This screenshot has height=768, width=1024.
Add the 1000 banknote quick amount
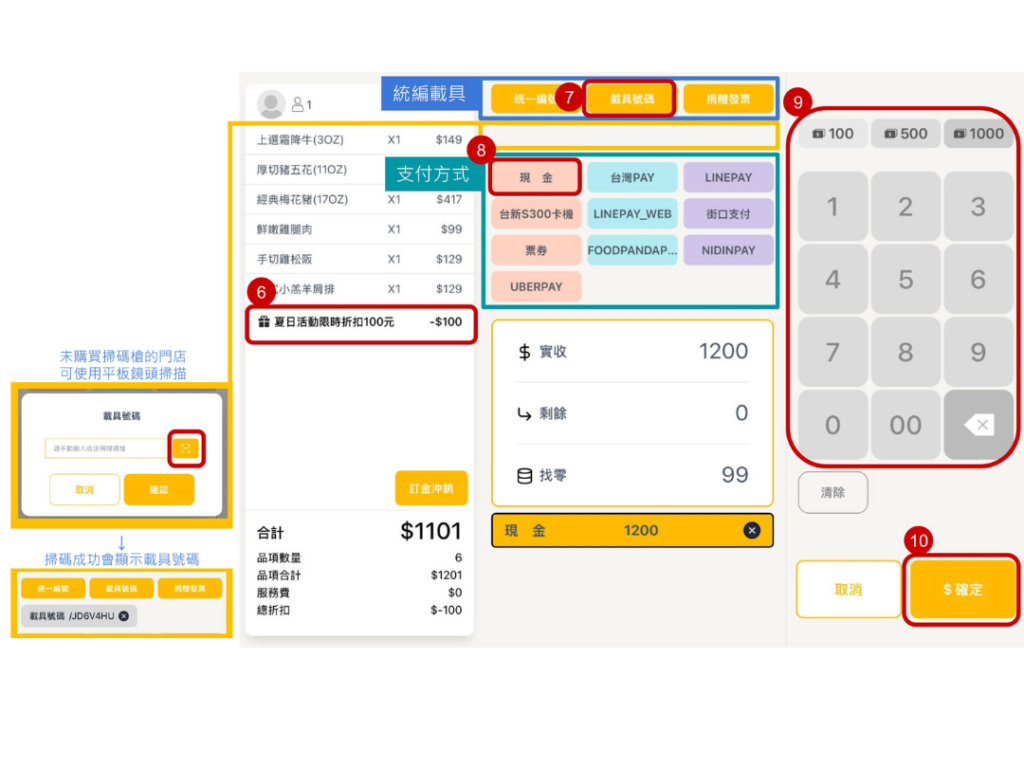coord(978,133)
